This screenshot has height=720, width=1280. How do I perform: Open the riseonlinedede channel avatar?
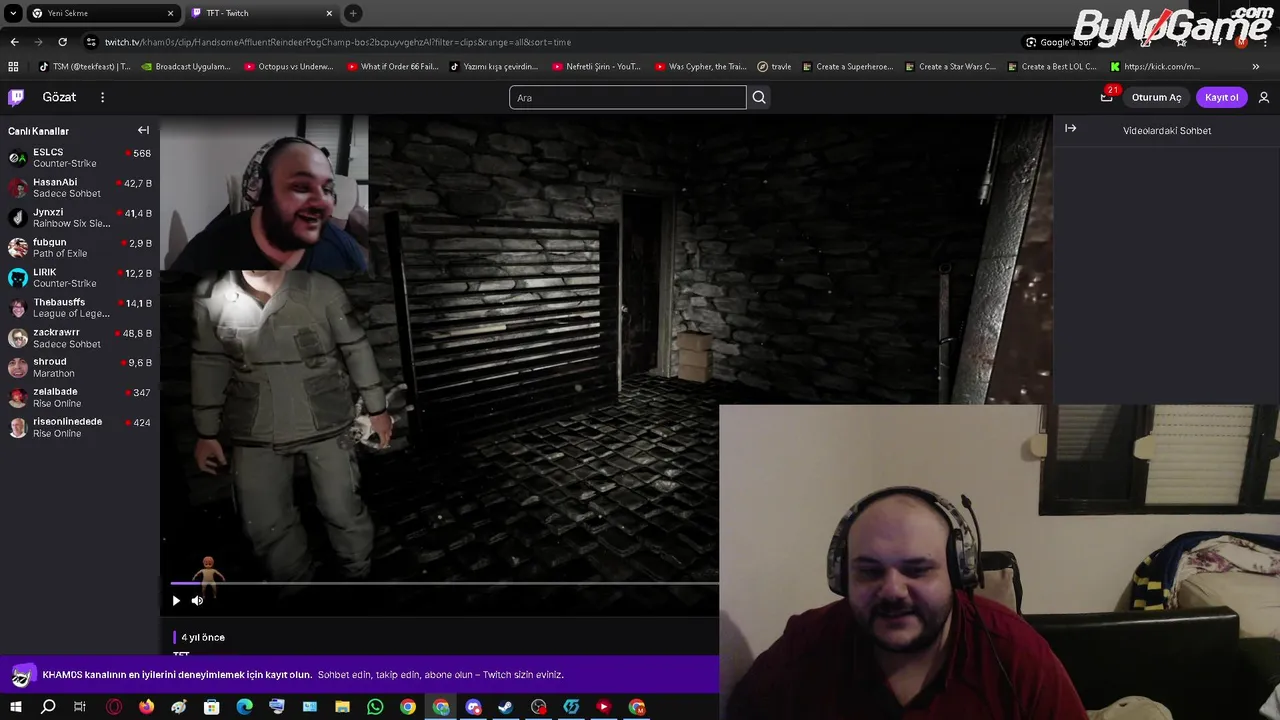pos(17,427)
